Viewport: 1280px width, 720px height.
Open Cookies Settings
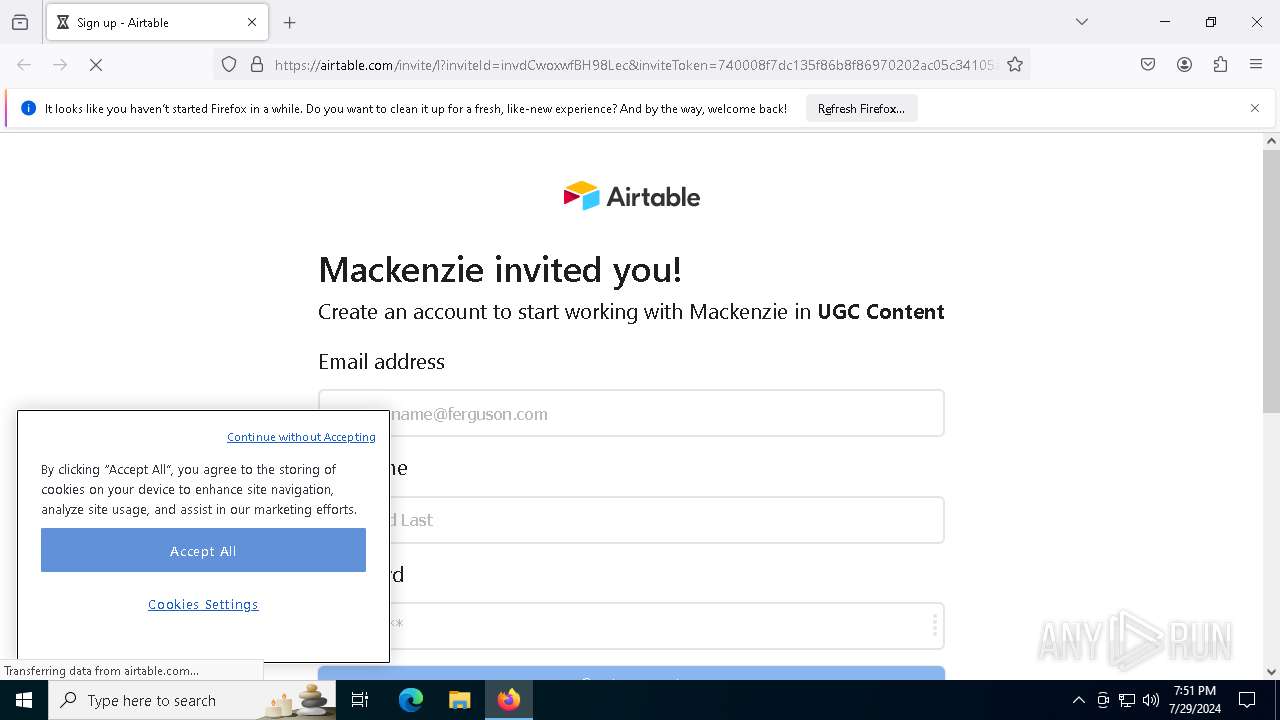[x=203, y=605]
